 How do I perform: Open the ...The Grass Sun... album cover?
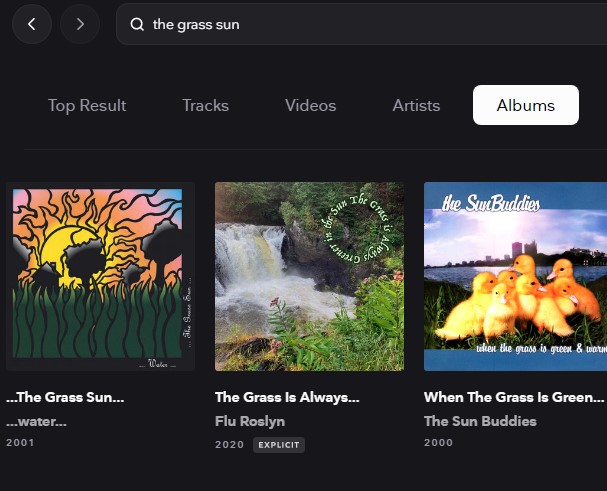click(100, 276)
